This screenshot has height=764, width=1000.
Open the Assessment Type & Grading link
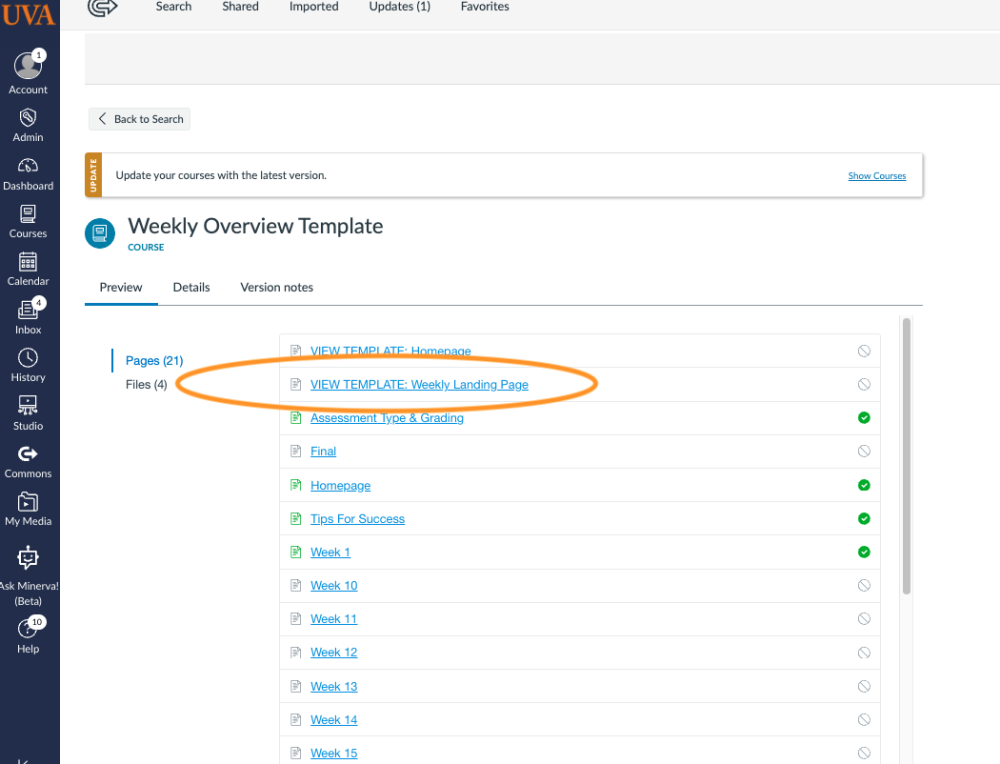point(387,418)
